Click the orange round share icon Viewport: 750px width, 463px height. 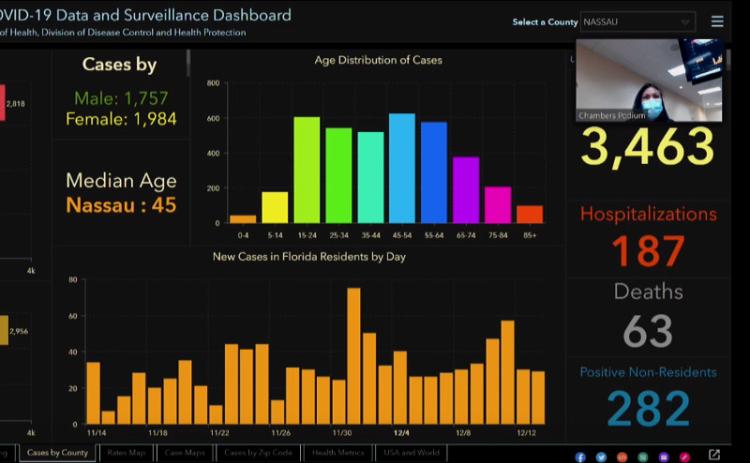coord(622,457)
